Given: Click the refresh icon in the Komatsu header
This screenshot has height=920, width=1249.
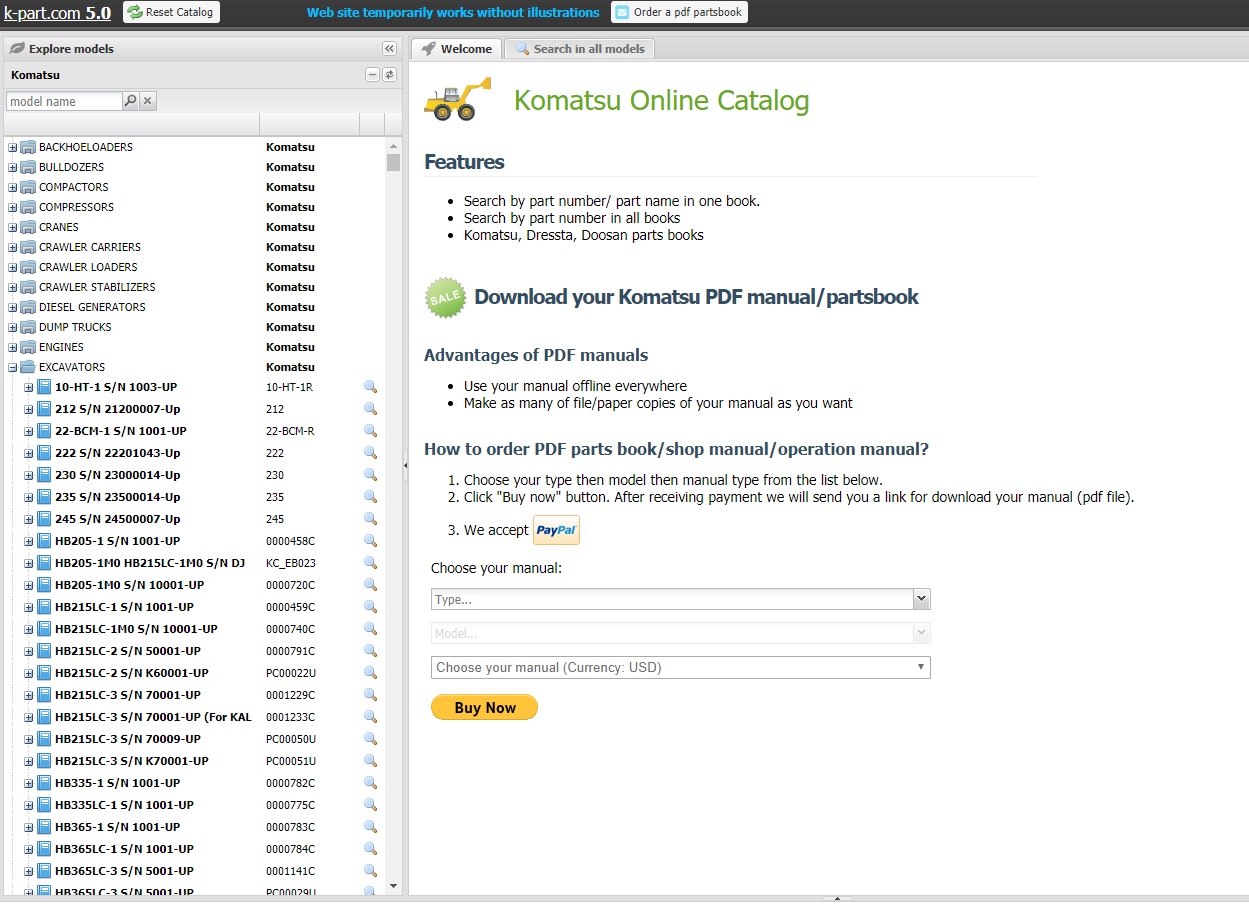Looking at the screenshot, I should pyautogui.click(x=389, y=75).
